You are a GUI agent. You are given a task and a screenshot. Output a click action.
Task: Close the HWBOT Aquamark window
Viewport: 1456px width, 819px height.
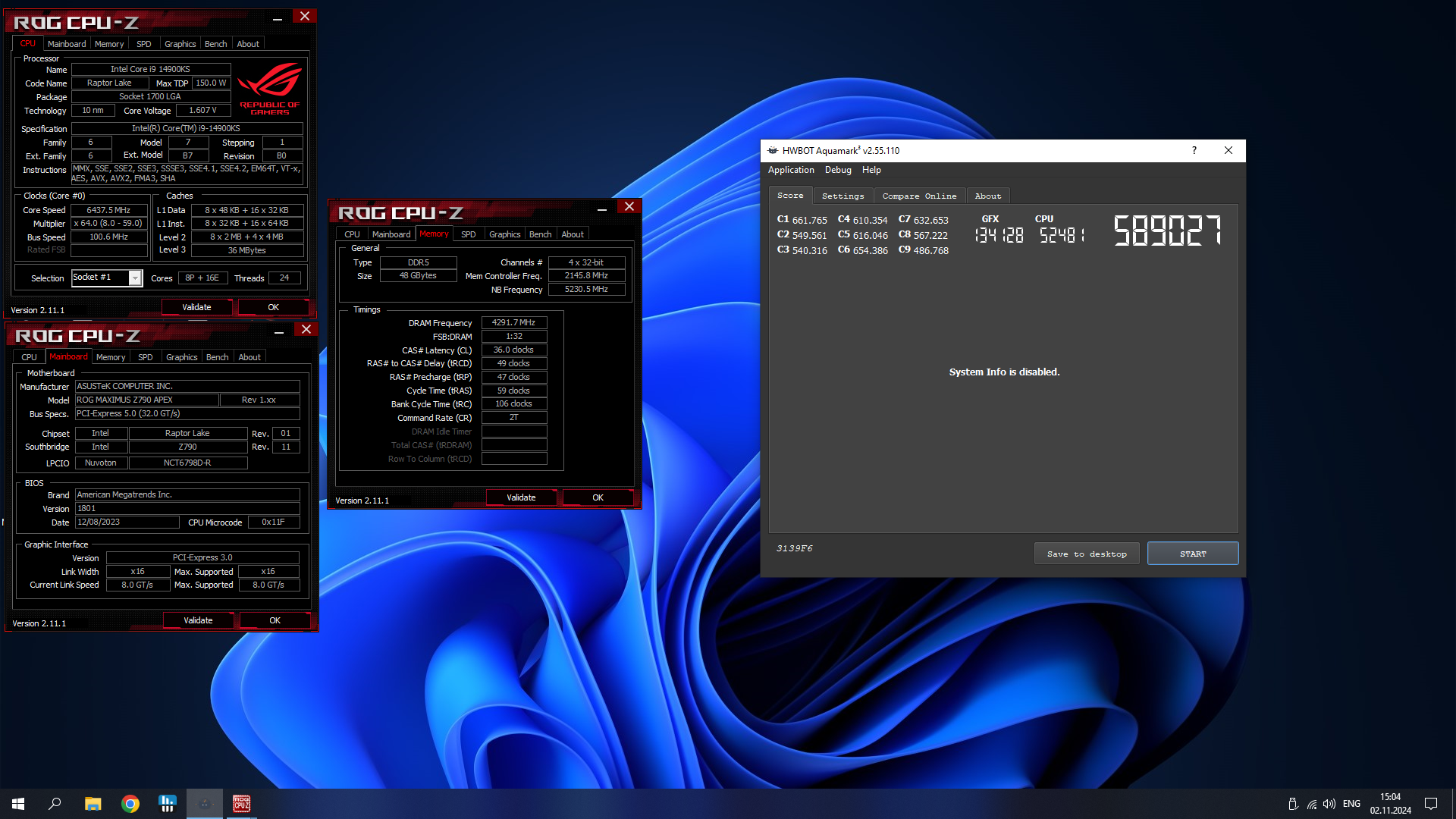pyautogui.click(x=1228, y=150)
